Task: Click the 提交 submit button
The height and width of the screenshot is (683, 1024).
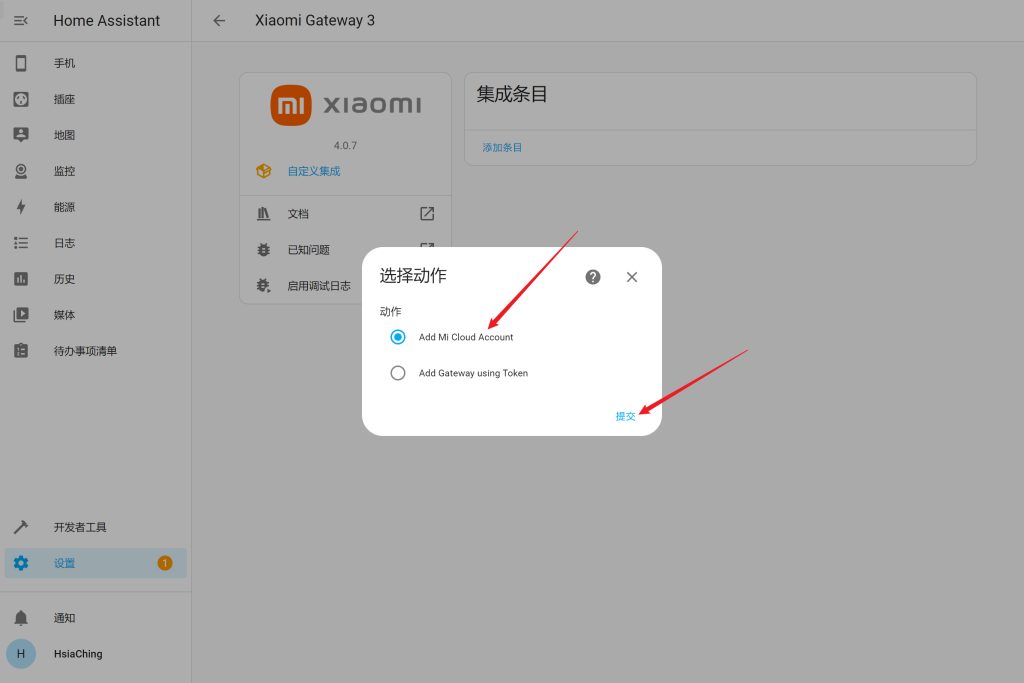Action: [x=625, y=416]
